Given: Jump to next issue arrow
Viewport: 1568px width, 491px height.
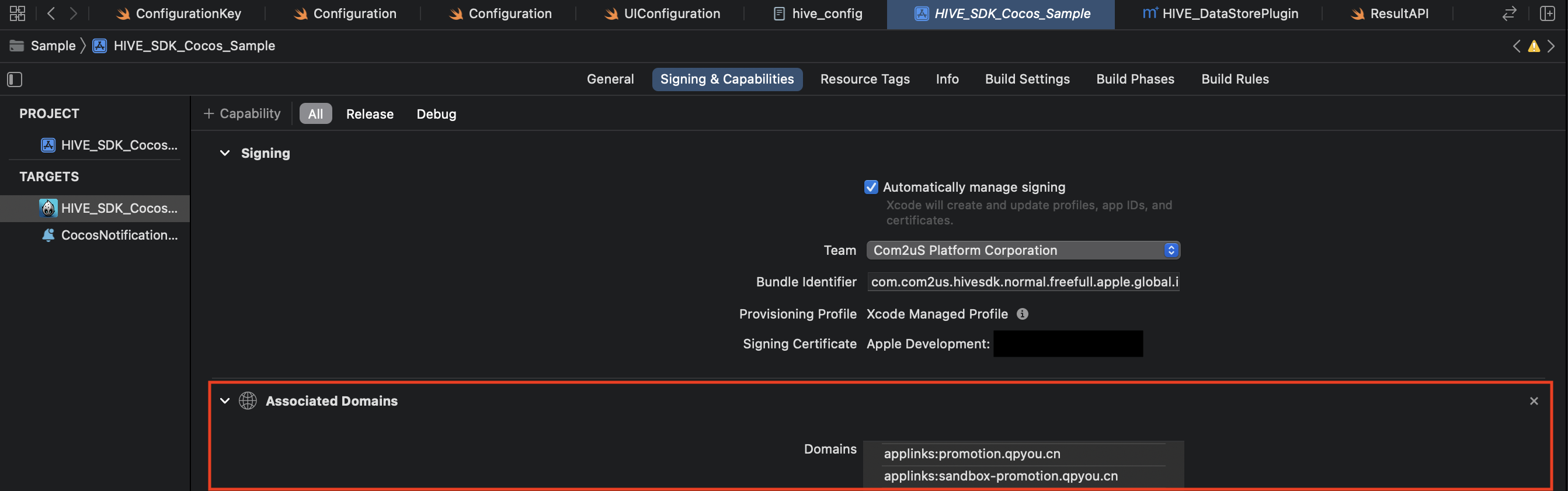Looking at the screenshot, I should pyautogui.click(x=1551, y=46).
